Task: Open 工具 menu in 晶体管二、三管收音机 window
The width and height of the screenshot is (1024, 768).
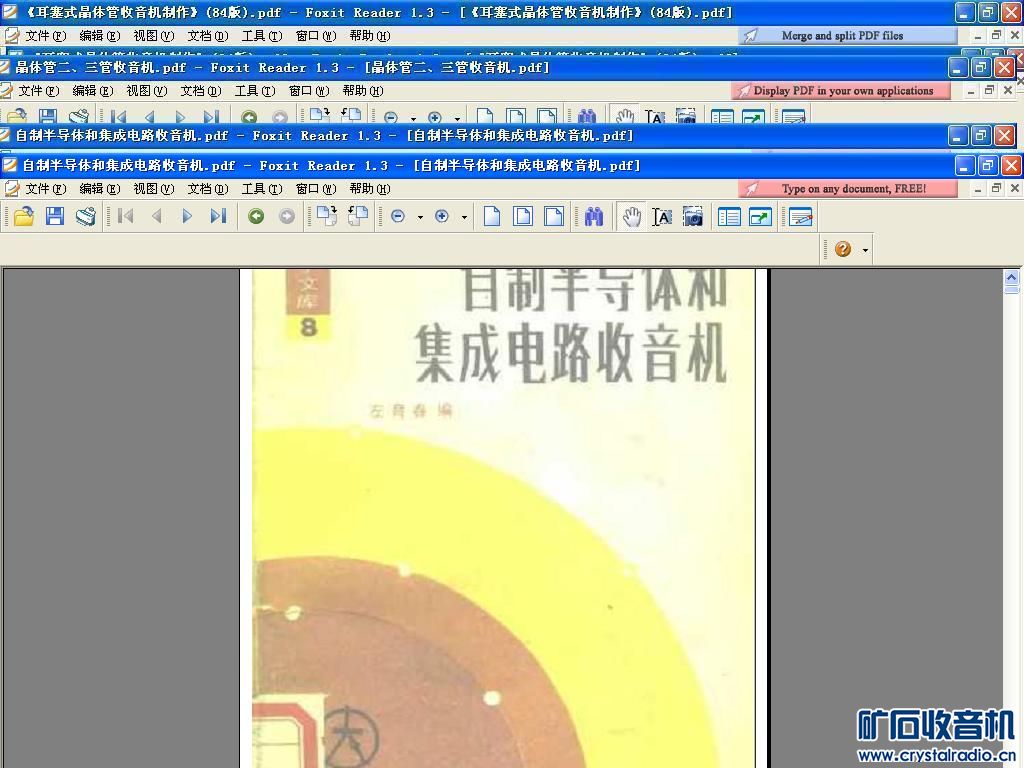Action: 255,91
